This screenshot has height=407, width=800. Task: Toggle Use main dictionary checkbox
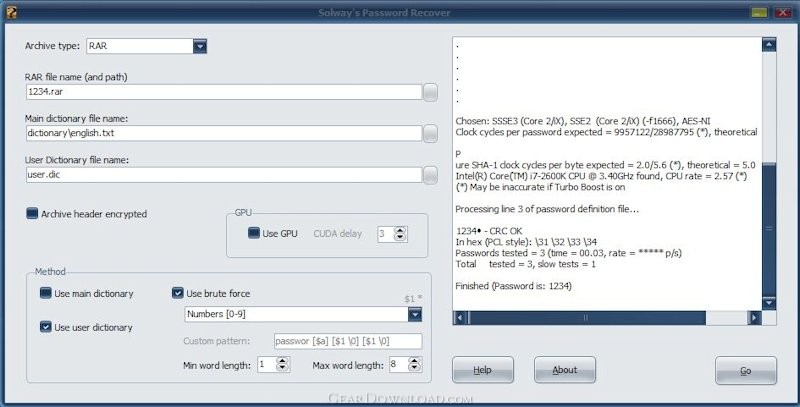[x=45, y=293]
